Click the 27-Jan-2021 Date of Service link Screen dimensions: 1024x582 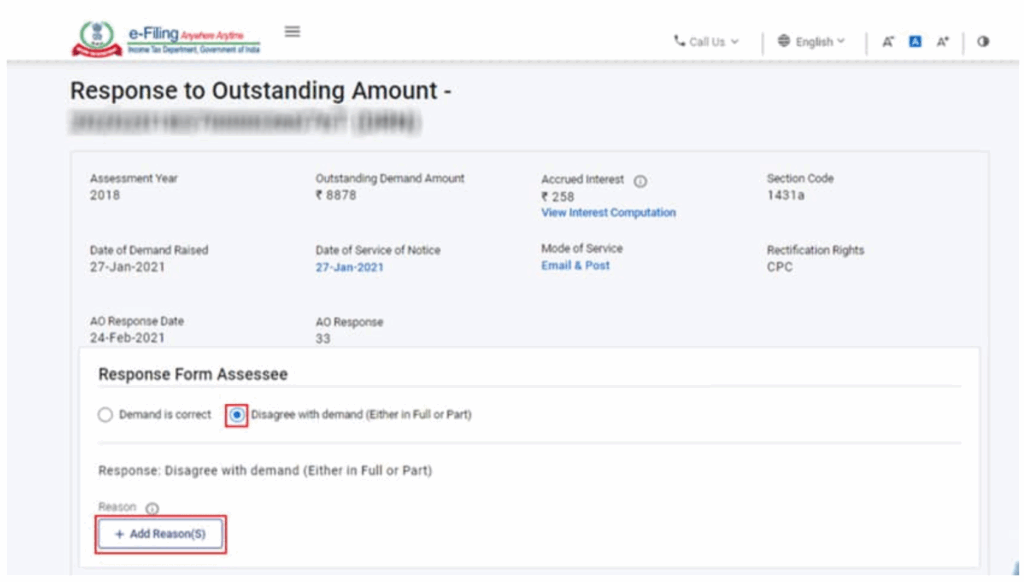point(349,268)
